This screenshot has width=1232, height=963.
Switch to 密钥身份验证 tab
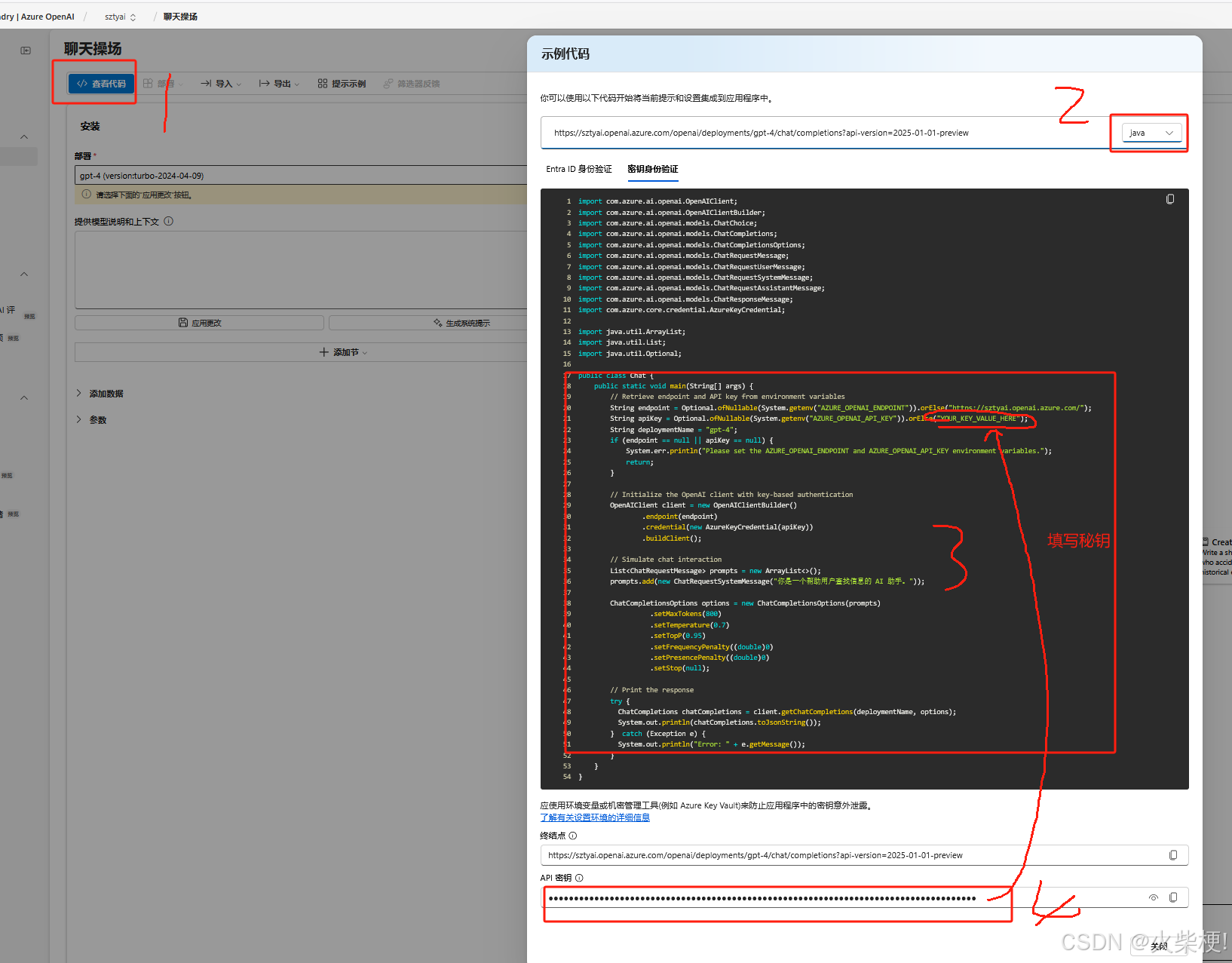pyautogui.click(x=653, y=169)
